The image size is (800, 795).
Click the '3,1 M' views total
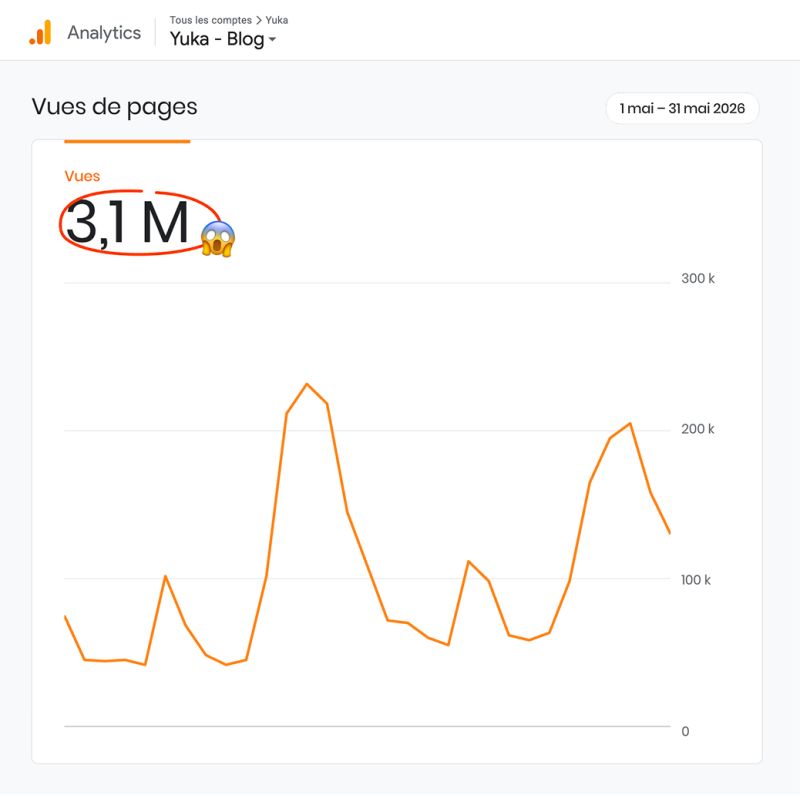128,223
